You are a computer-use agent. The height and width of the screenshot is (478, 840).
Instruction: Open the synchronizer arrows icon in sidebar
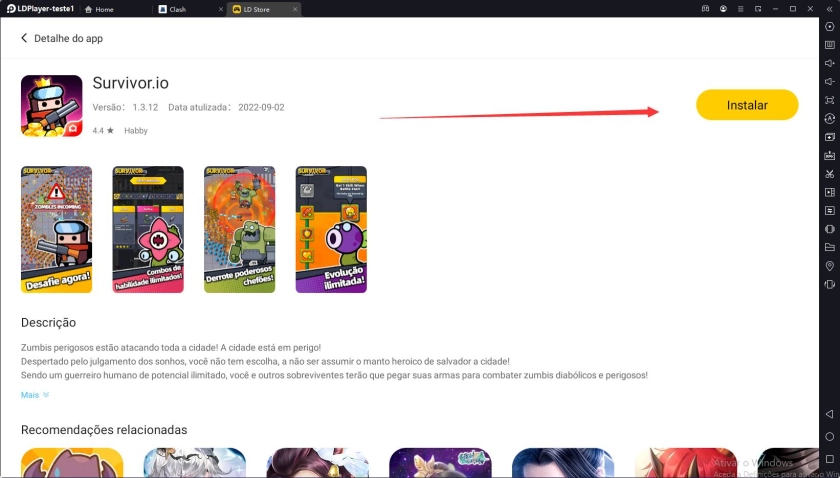(829, 211)
